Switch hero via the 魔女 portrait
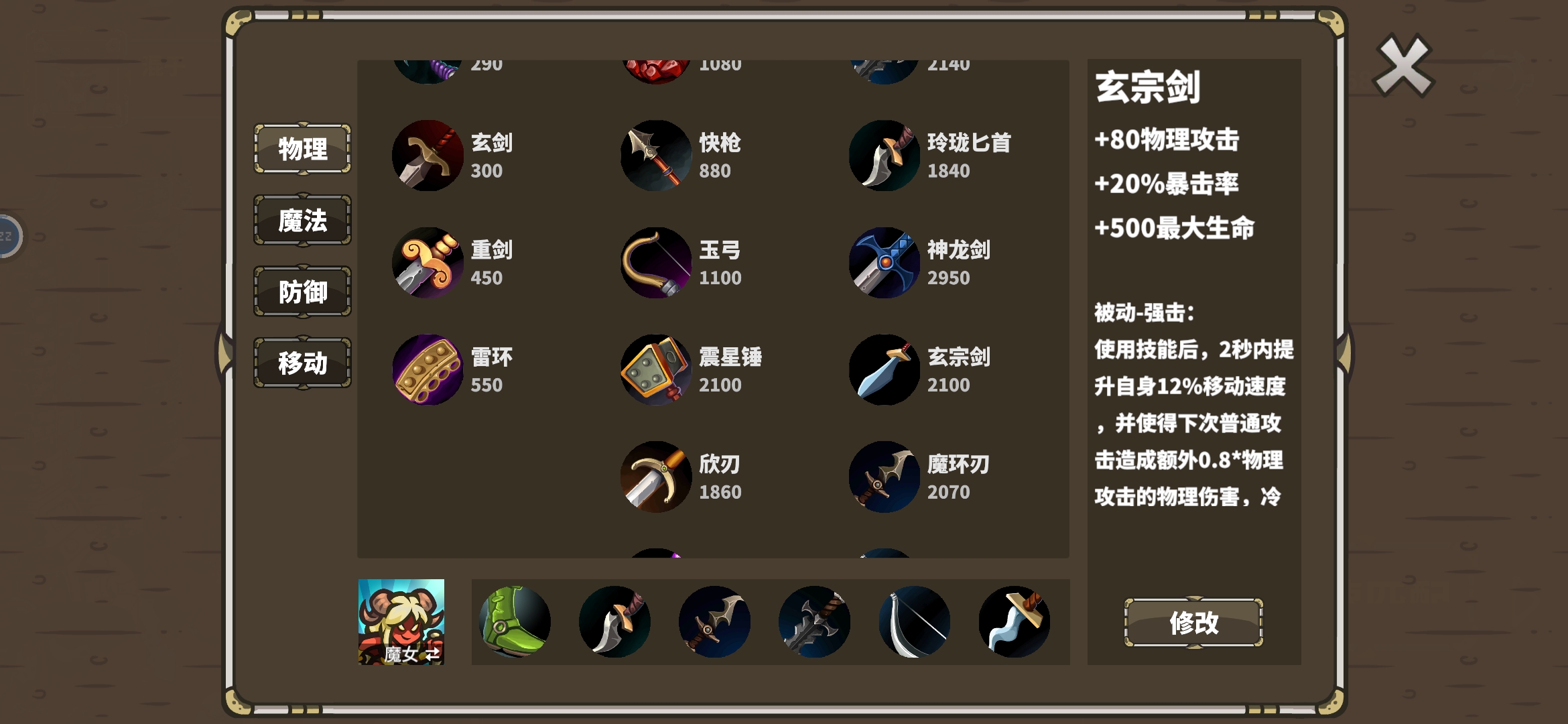Image resolution: width=1568 pixels, height=724 pixels. [401, 622]
